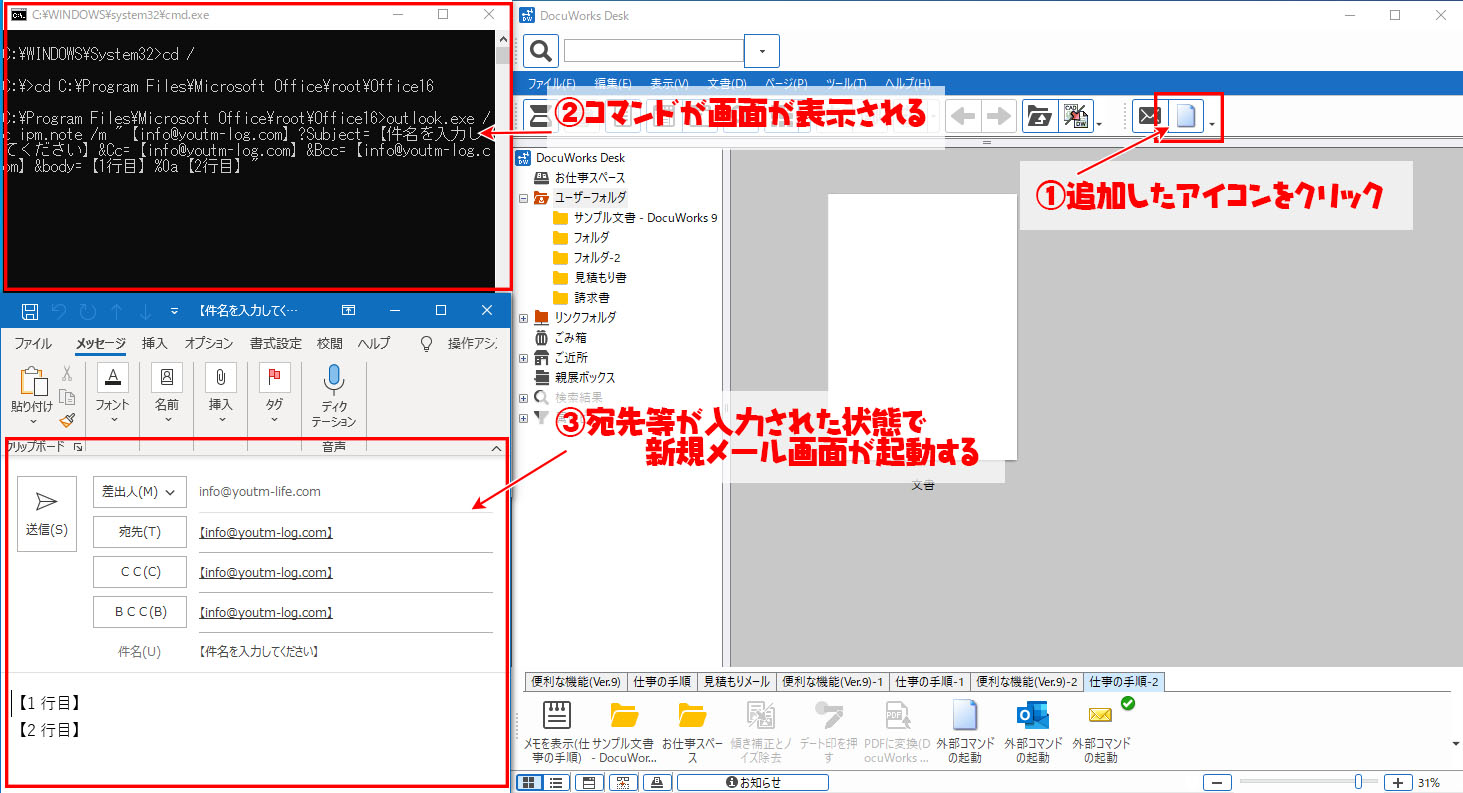Click the format painter brush icon
1463x793 pixels.
coord(67,421)
